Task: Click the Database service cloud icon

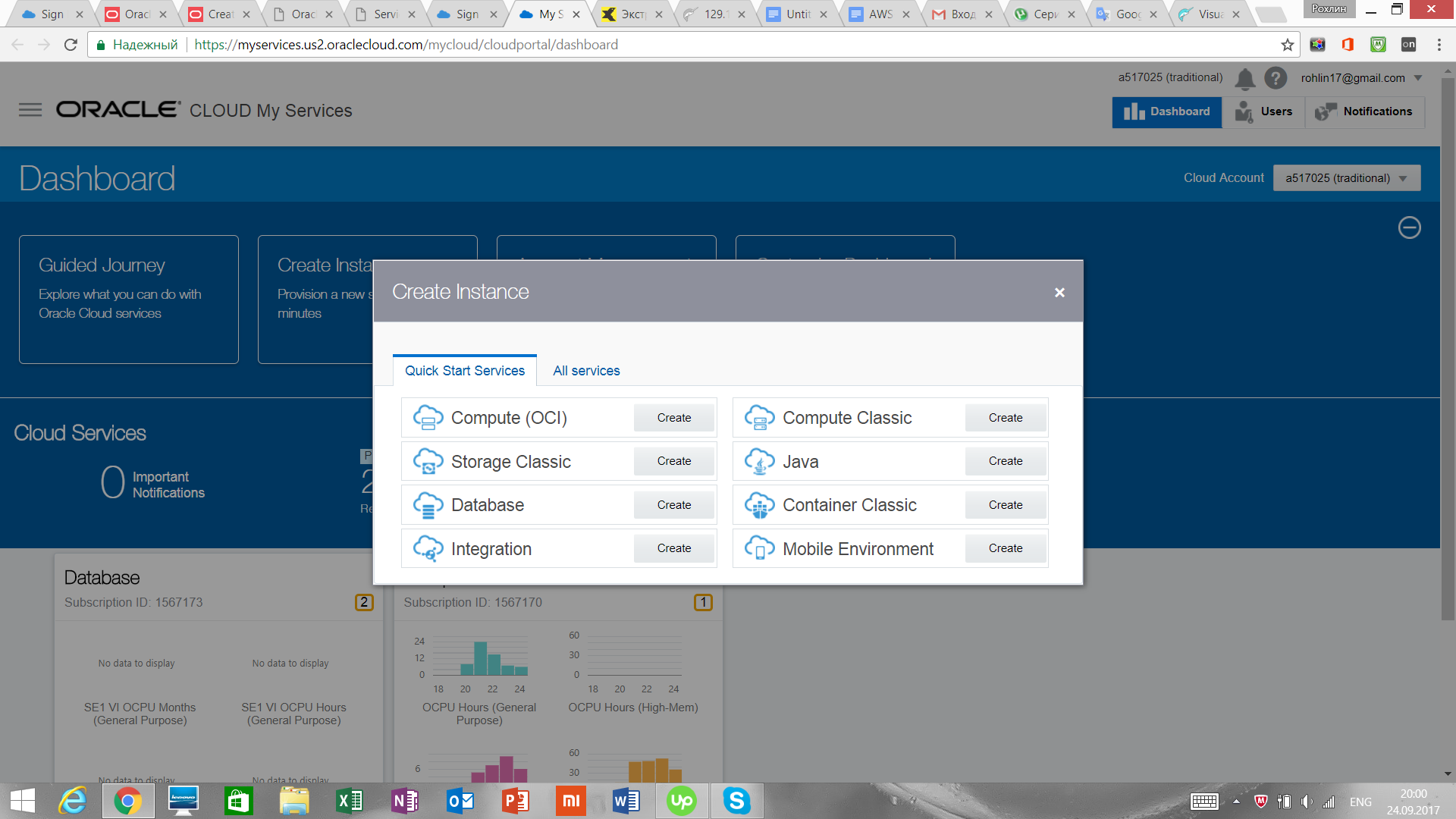Action: click(428, 505)
